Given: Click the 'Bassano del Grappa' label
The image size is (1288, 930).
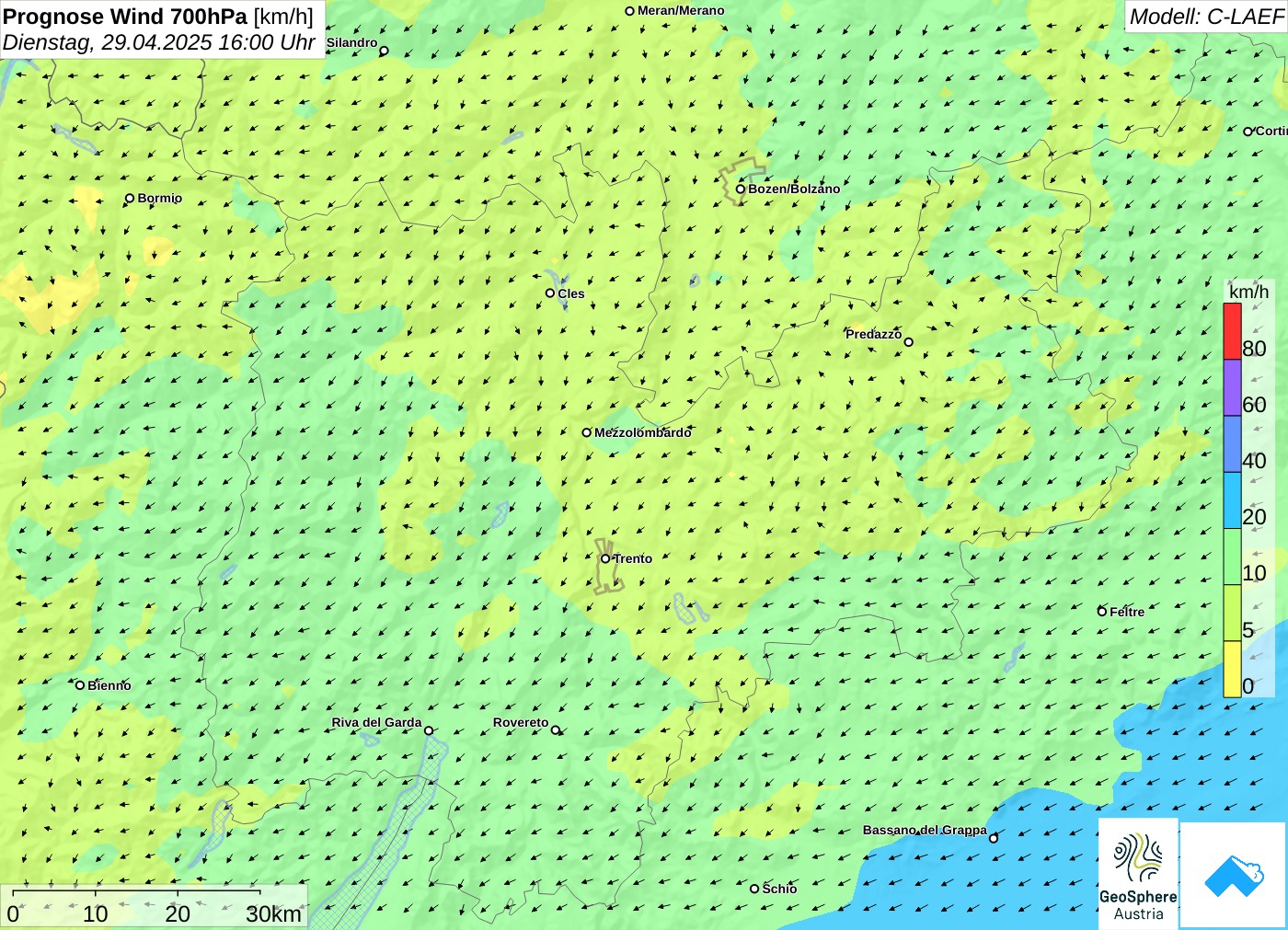Looking at the screenshot, I should pyautogui.click(x=925, y=830).
